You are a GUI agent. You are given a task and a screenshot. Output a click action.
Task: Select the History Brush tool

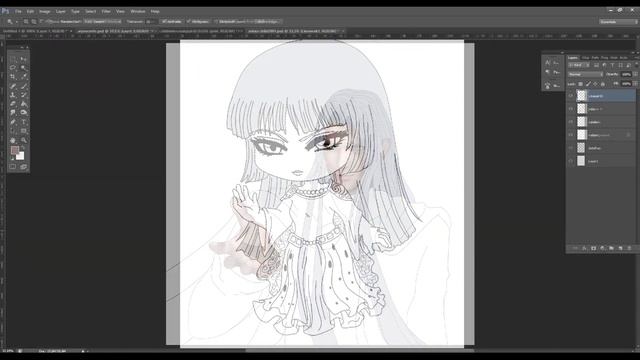pos(24,95)
